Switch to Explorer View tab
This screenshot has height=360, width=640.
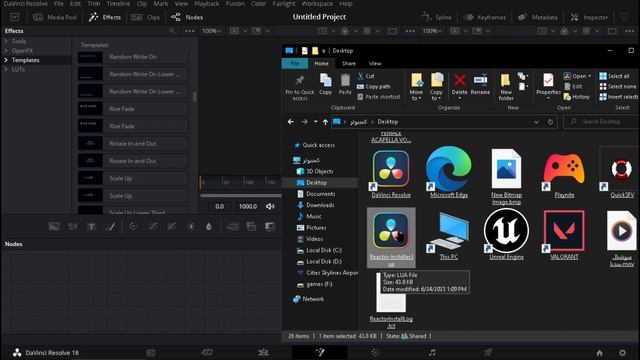click(375, 64)
